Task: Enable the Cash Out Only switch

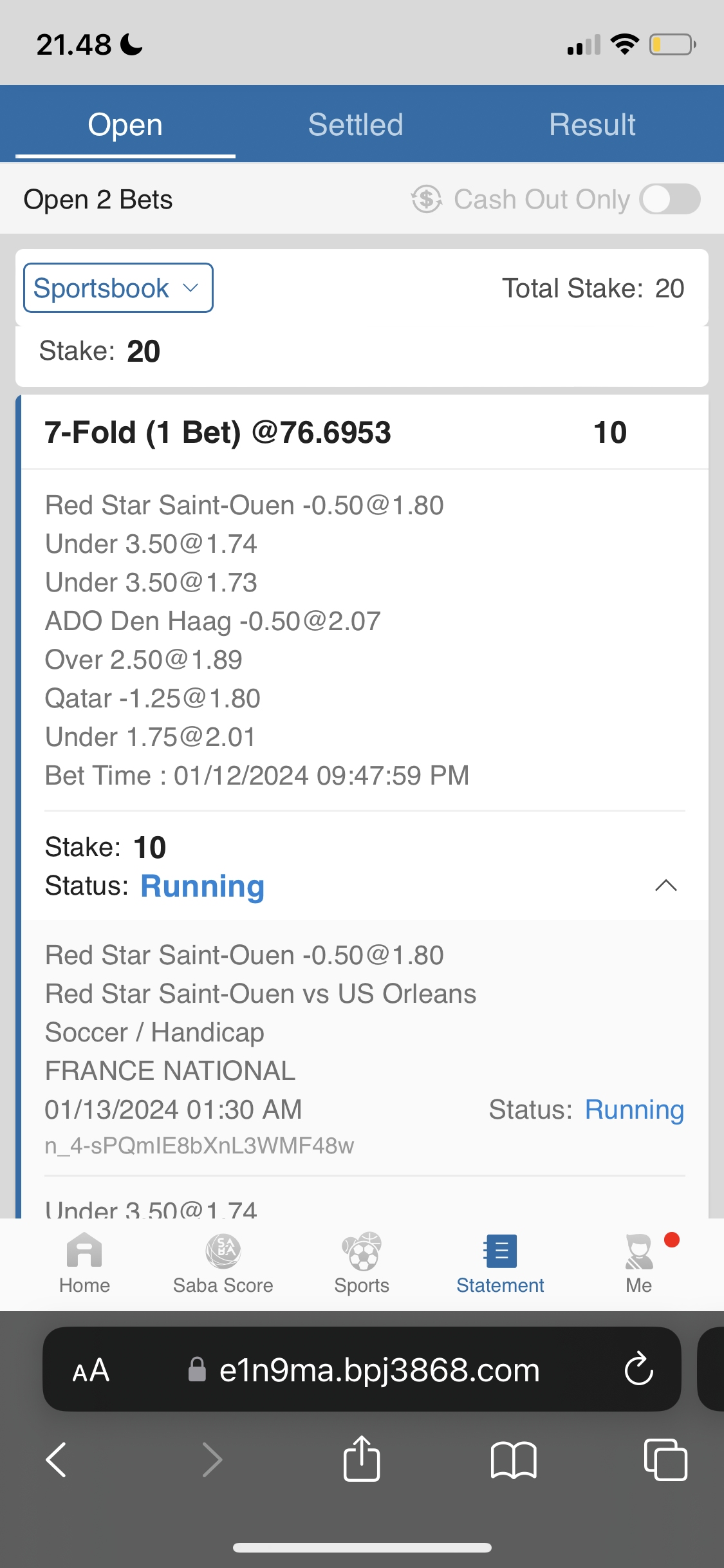Action: [670, 199]
